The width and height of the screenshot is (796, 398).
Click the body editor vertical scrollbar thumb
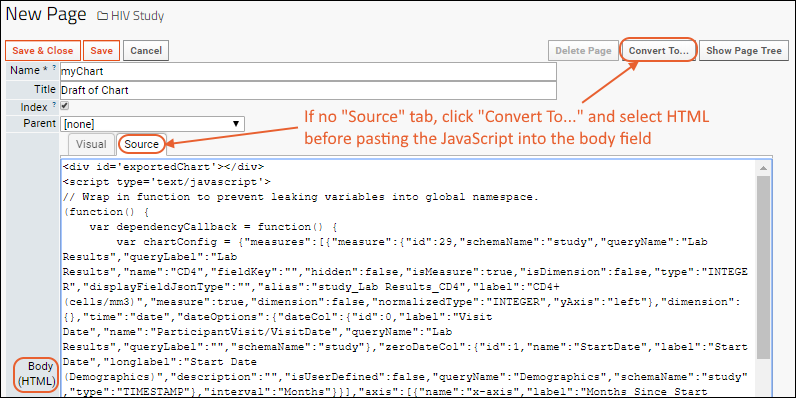click(763, 267)
